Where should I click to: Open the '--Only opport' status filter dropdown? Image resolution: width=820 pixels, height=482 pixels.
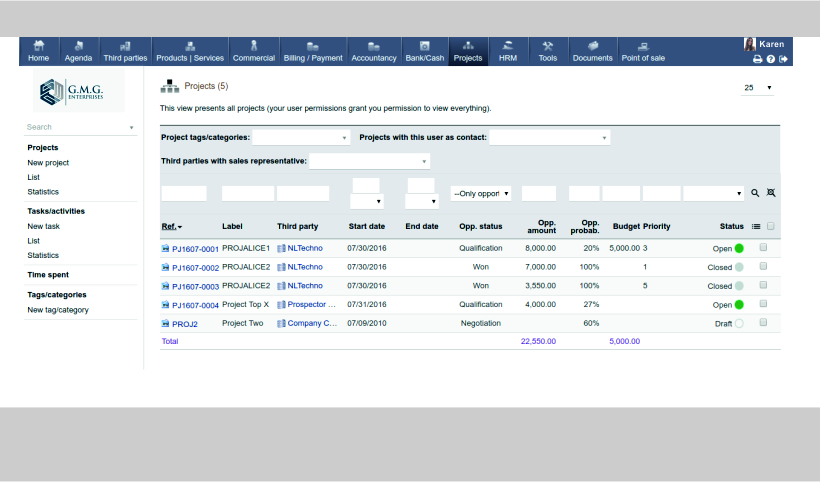point(481,193)
